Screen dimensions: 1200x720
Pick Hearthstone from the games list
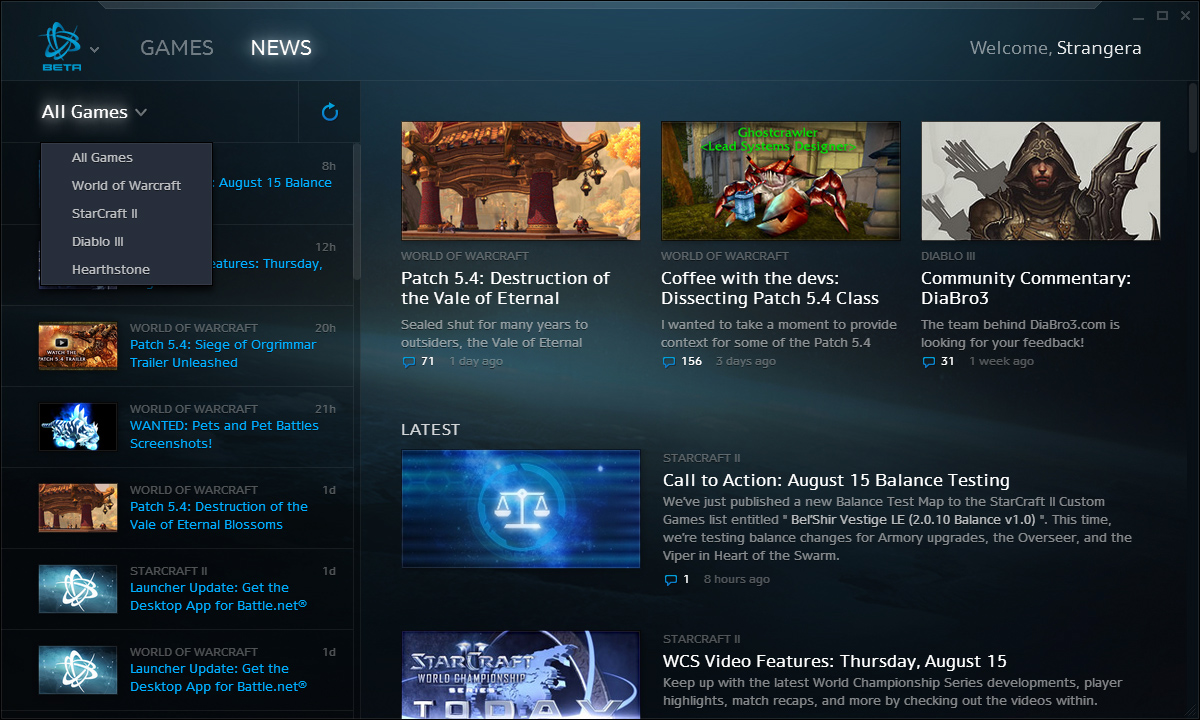pos(110,269)
